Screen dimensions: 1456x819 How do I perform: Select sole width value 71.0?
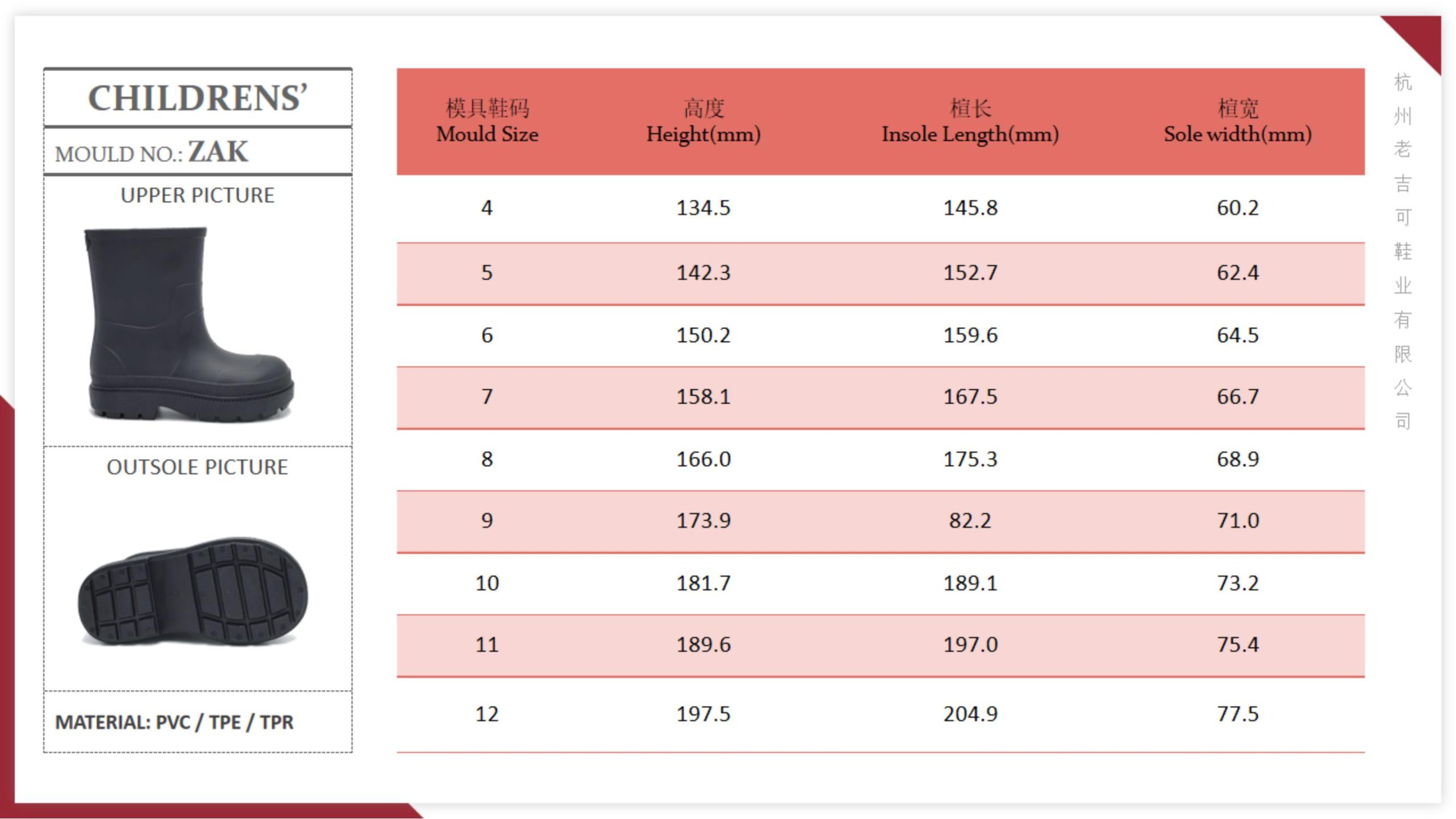(1238, 520)
